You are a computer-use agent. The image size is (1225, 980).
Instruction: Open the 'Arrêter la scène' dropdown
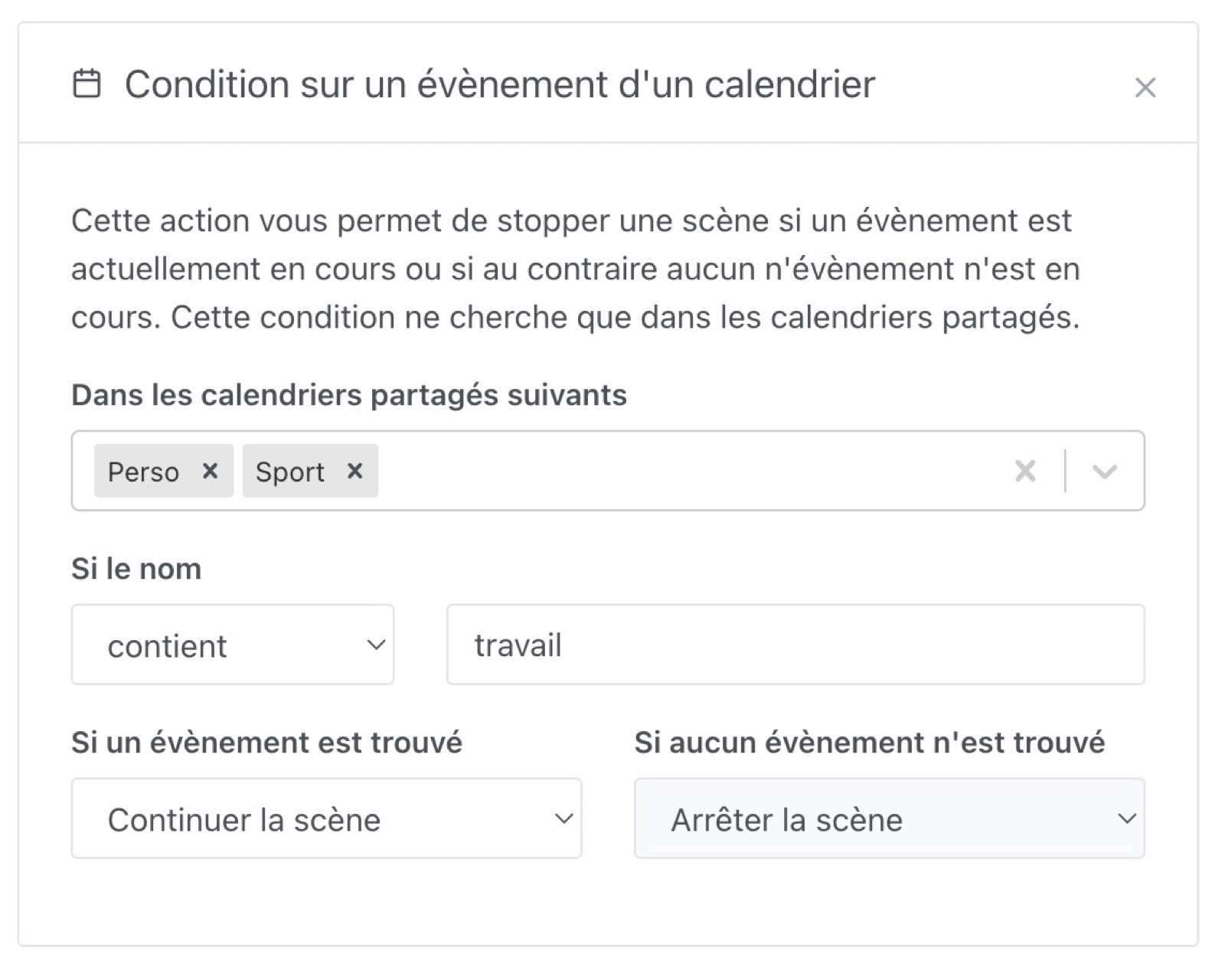click(x=888, y=818)
